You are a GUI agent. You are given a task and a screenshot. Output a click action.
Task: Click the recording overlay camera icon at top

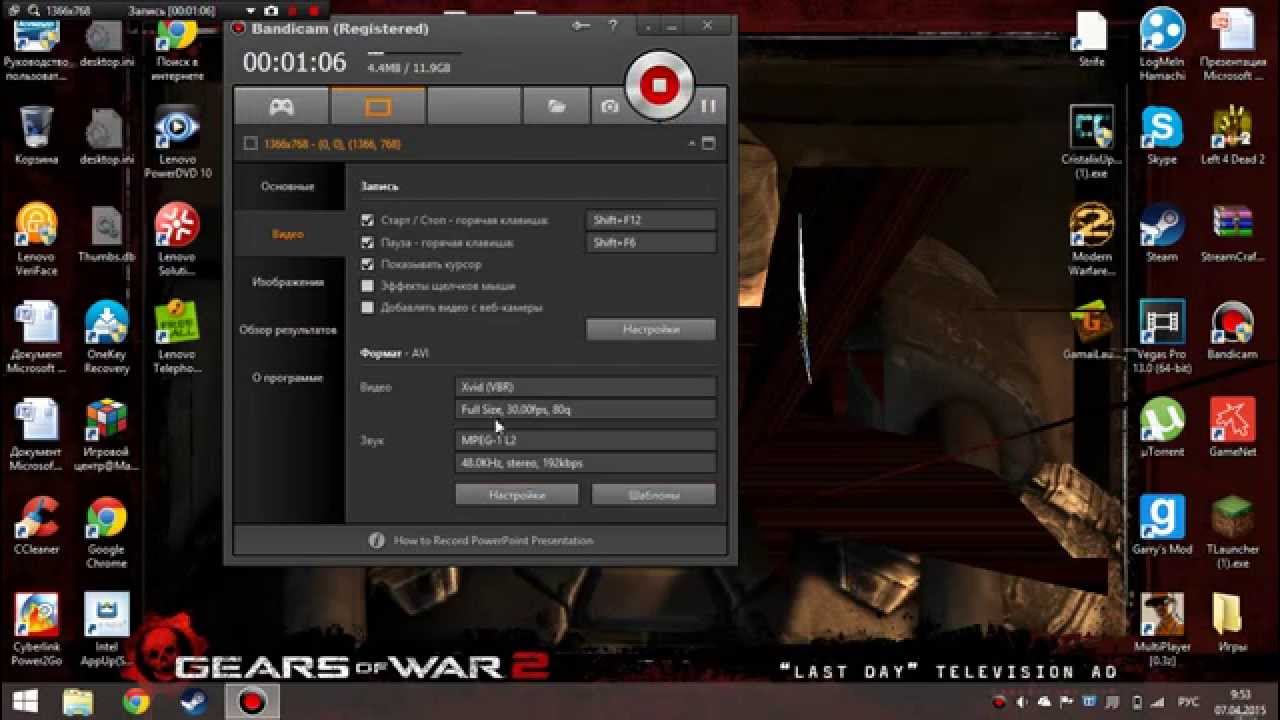(x=270, y=9)
